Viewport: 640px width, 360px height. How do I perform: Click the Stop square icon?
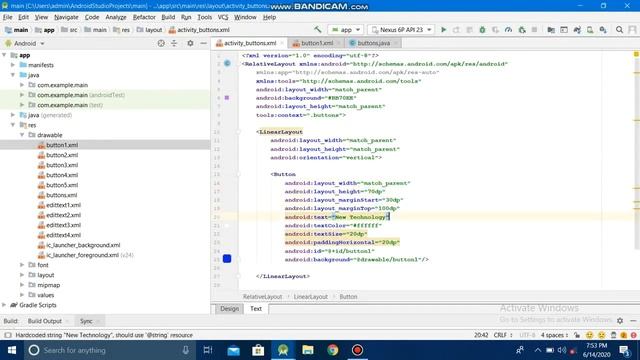click(534, 30)
